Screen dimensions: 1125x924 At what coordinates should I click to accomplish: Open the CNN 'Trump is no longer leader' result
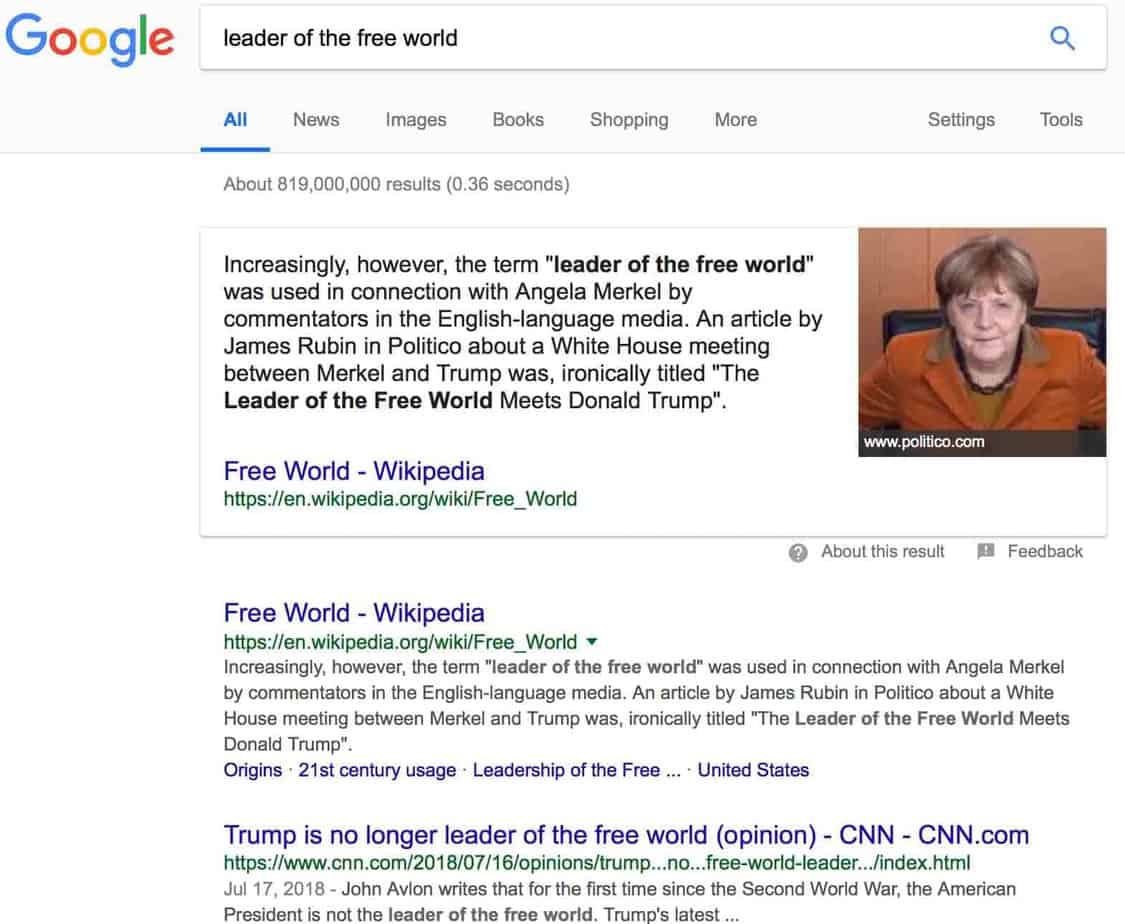626,835
